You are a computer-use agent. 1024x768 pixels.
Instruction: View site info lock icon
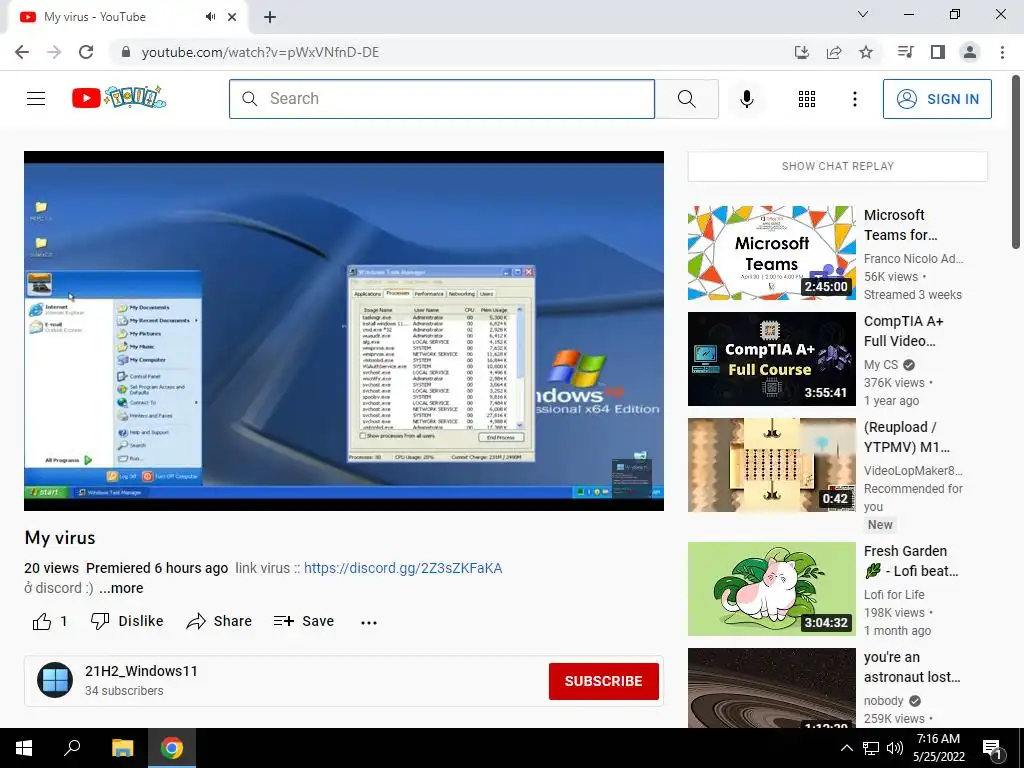(x=126, y=52)
